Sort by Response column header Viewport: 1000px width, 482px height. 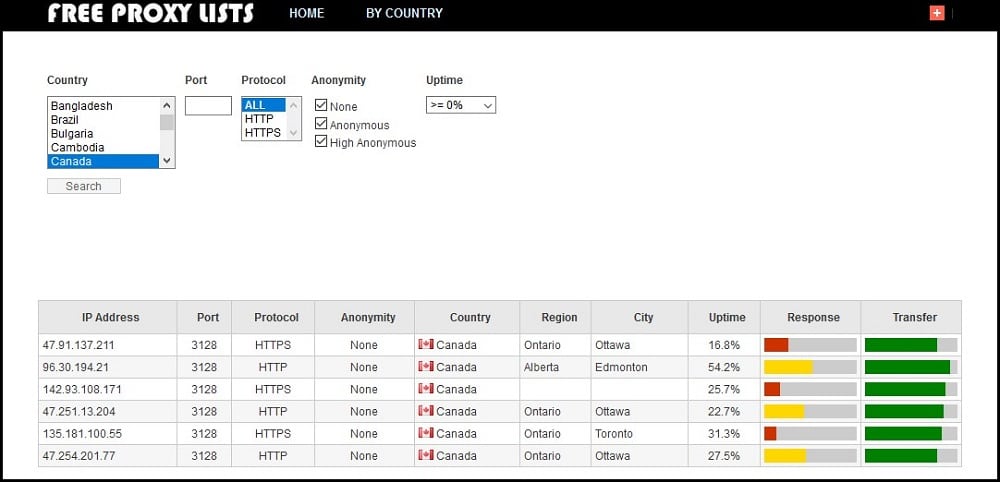(811, 317)
